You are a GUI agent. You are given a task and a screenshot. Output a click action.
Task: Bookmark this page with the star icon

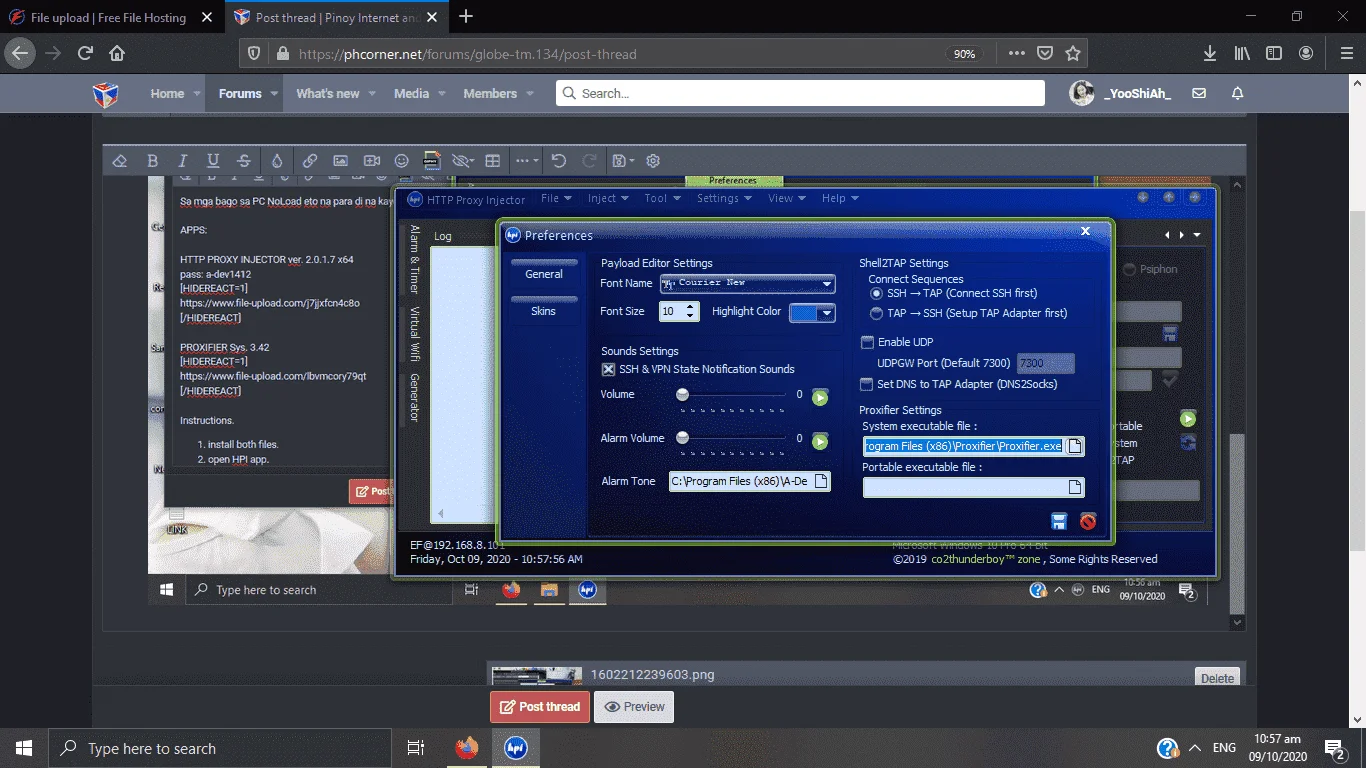1073,53
